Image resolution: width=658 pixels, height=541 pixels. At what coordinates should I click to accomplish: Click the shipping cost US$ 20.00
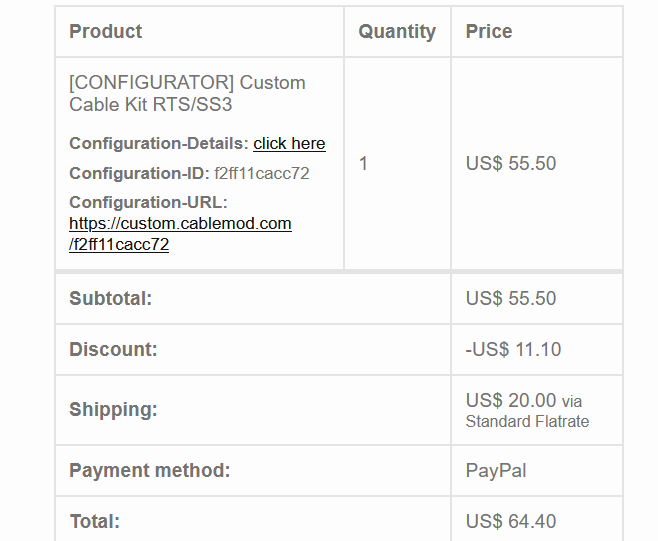click(511, 401)
